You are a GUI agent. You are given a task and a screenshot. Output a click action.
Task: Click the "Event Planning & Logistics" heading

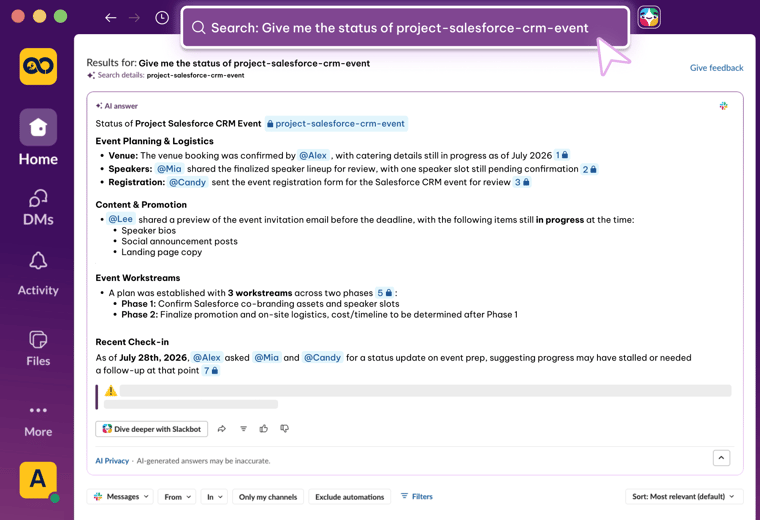click(155, 141)
